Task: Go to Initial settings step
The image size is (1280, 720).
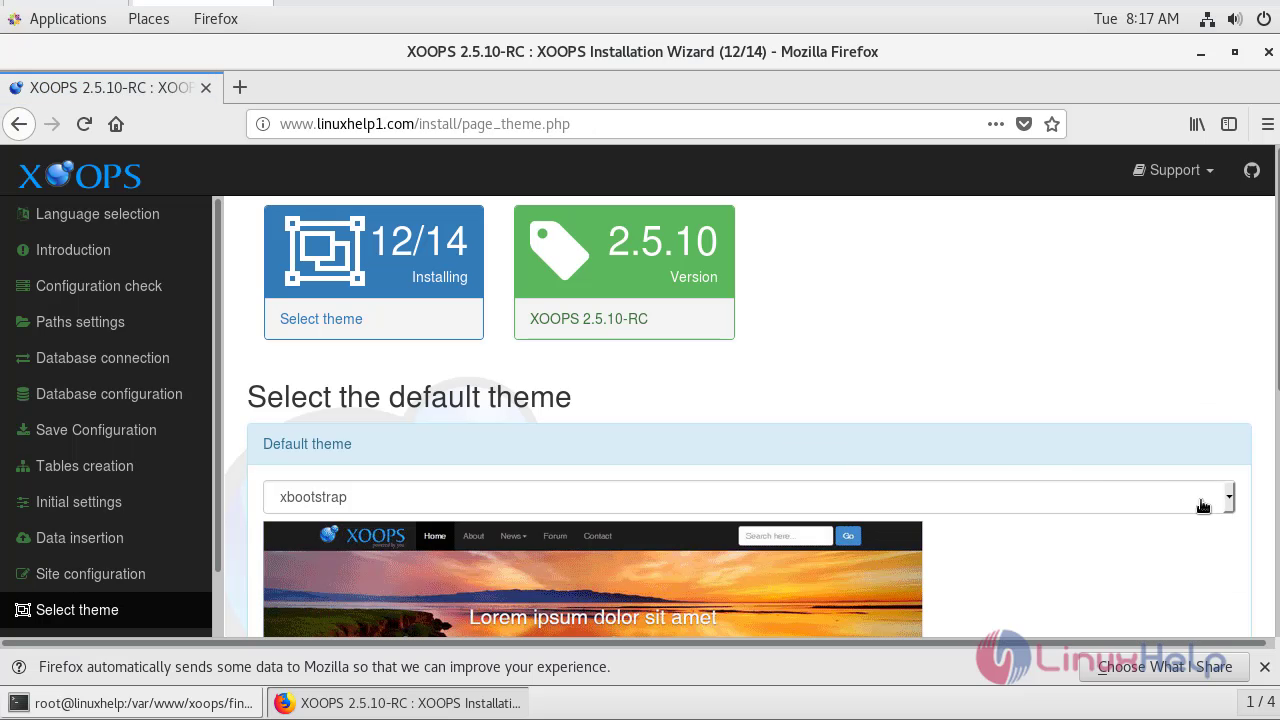Action: (79, 502)
